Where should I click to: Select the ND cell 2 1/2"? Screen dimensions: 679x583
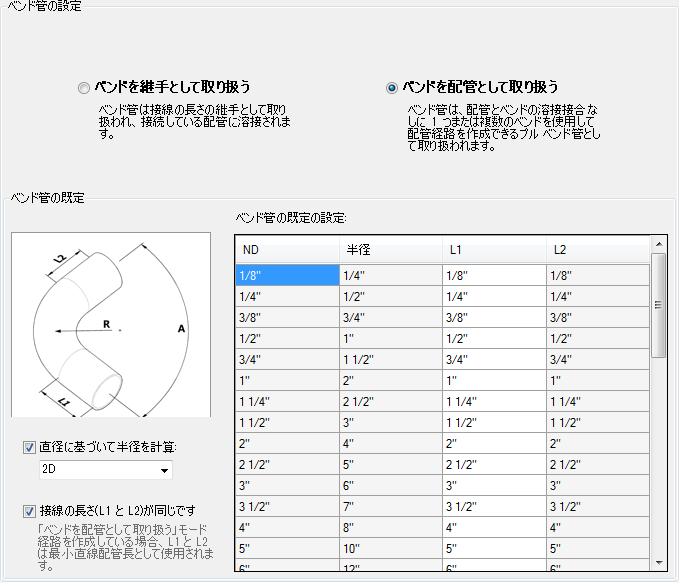point(288,464)
